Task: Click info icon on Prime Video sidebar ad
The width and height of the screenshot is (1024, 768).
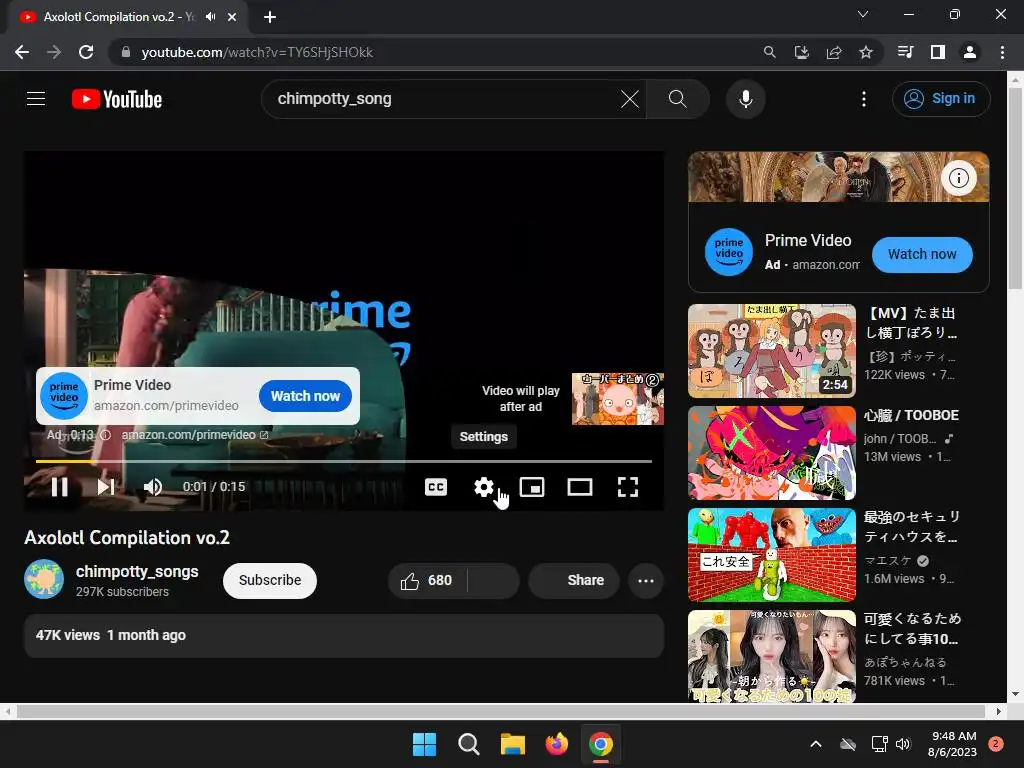Action: pos(959,178)
